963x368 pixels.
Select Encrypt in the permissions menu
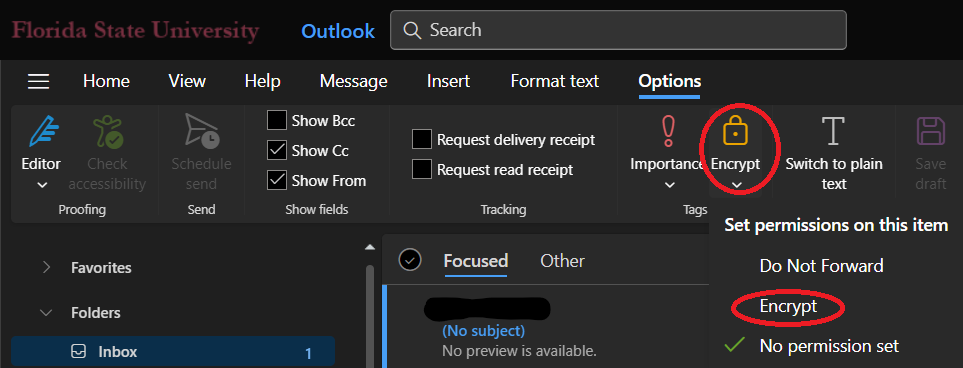[788, 306]
